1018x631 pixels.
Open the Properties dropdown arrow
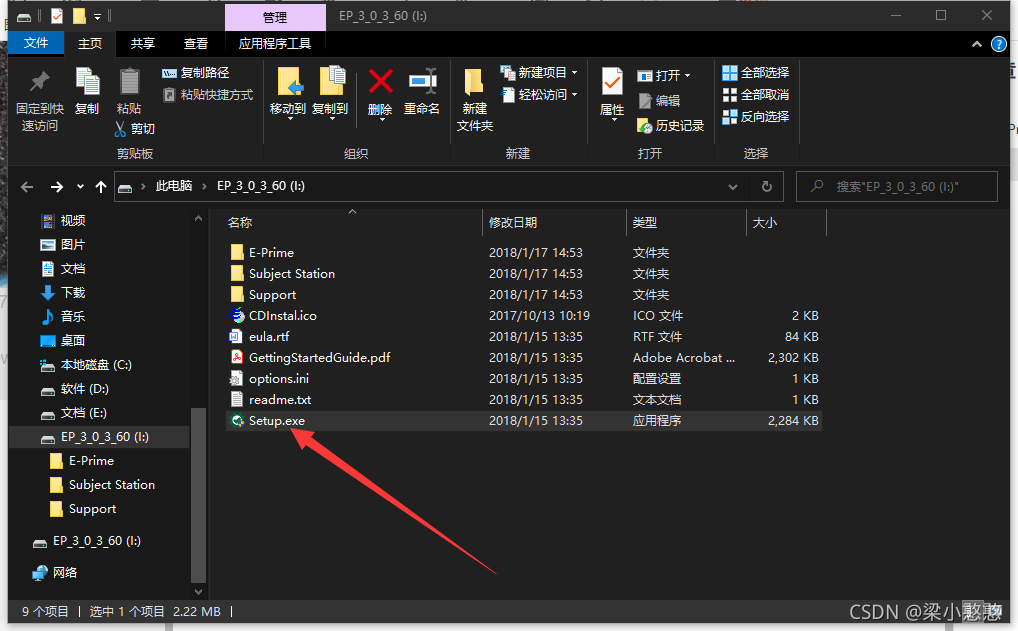[614, 121]
